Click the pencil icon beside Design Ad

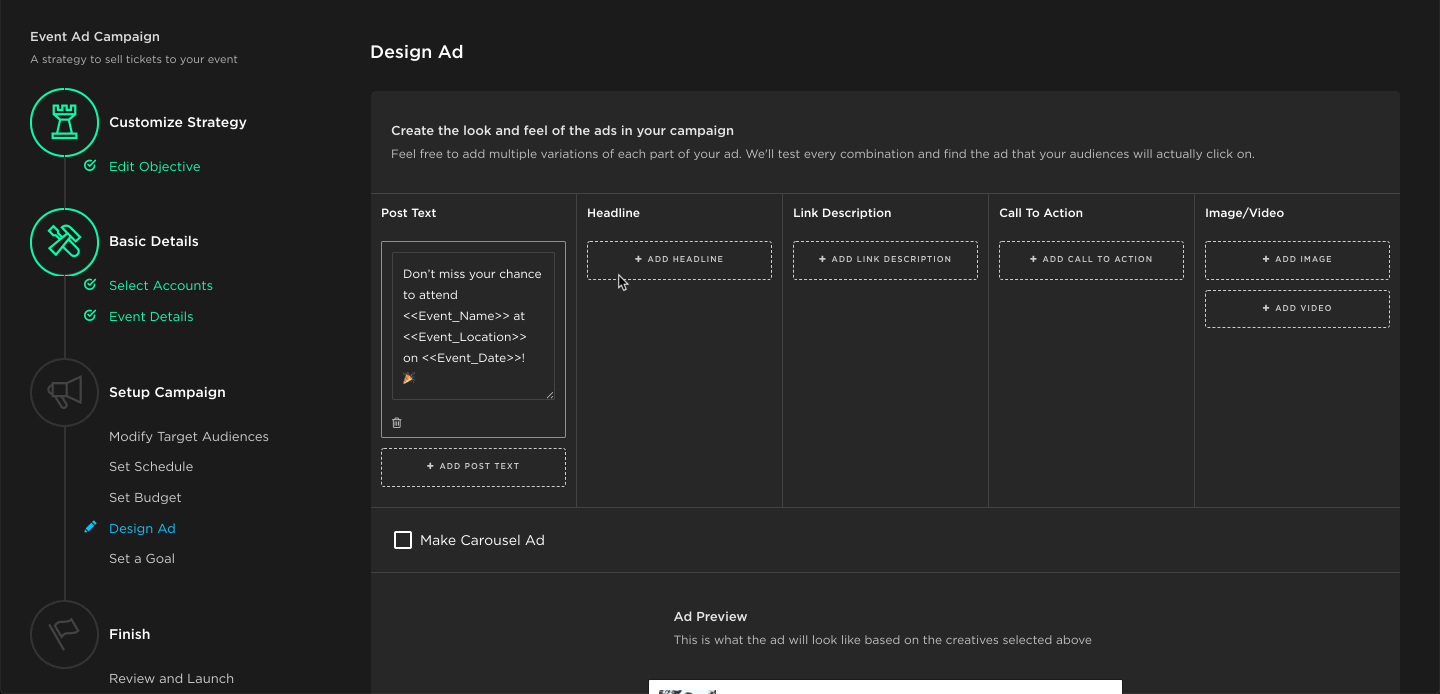[90, 527]
